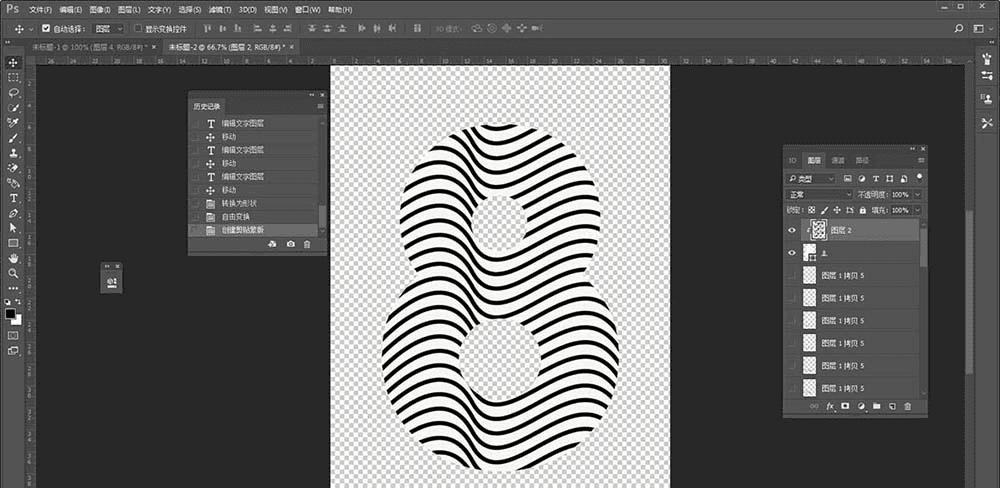Select the Path Selection arrow tool
The image size is (1000, 488).
click(13, 228)
